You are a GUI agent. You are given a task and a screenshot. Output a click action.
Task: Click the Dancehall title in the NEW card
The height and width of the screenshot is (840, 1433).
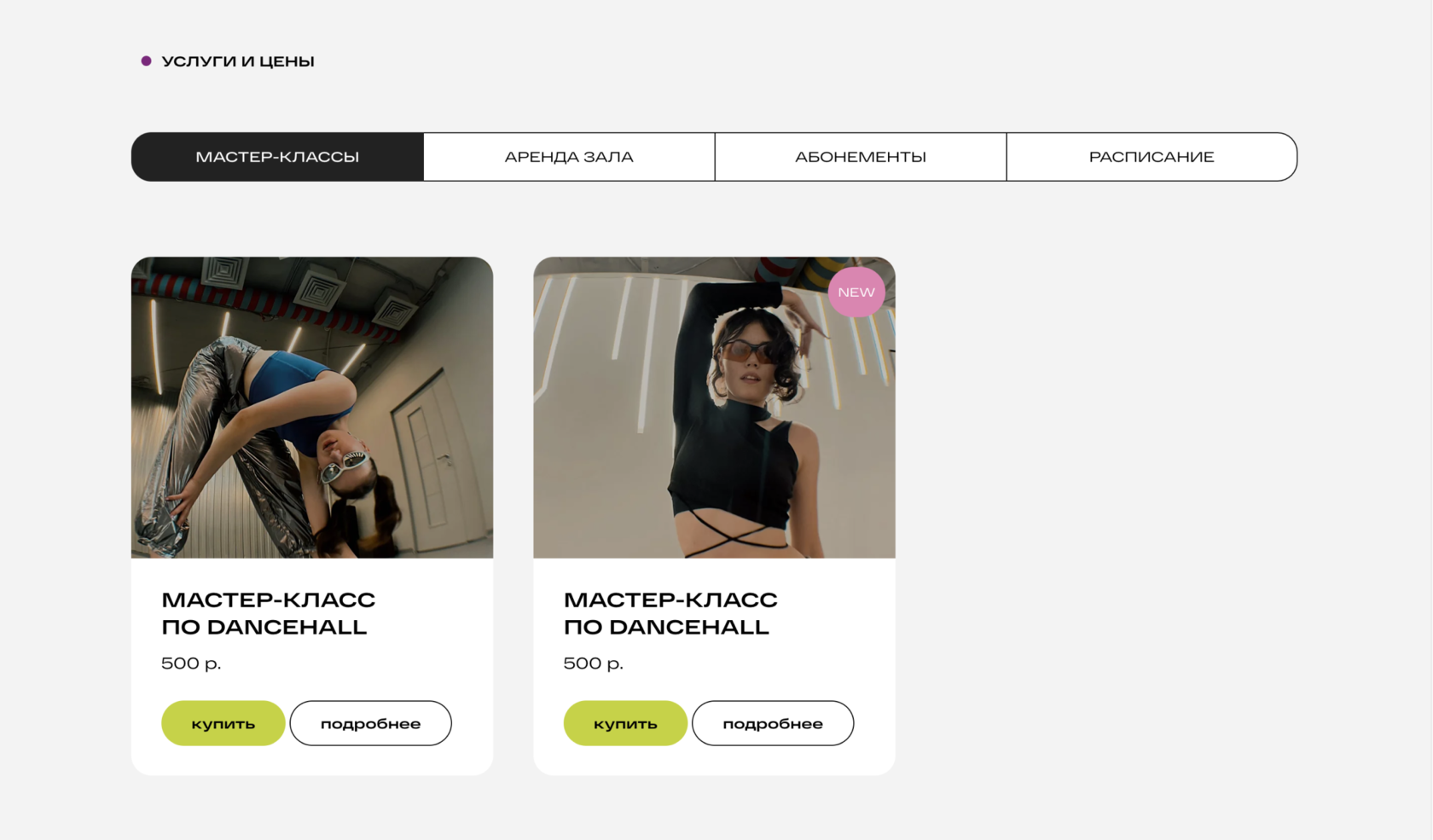pyautogui.click(x=670, y=613)
